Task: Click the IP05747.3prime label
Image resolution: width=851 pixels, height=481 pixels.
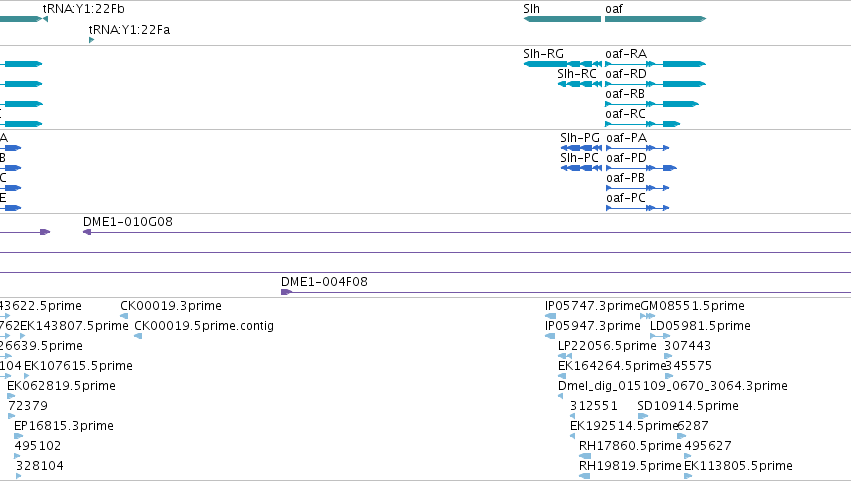Action: (x=593, y=306)
